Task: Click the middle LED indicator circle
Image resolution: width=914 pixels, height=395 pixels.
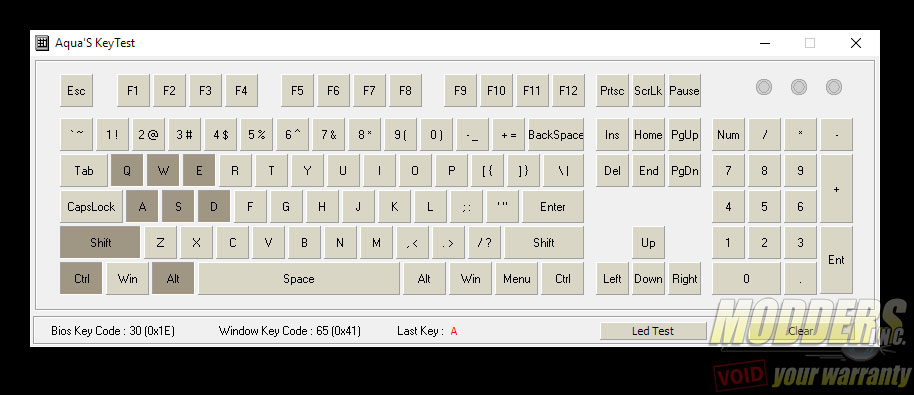Action: [799, 87]
